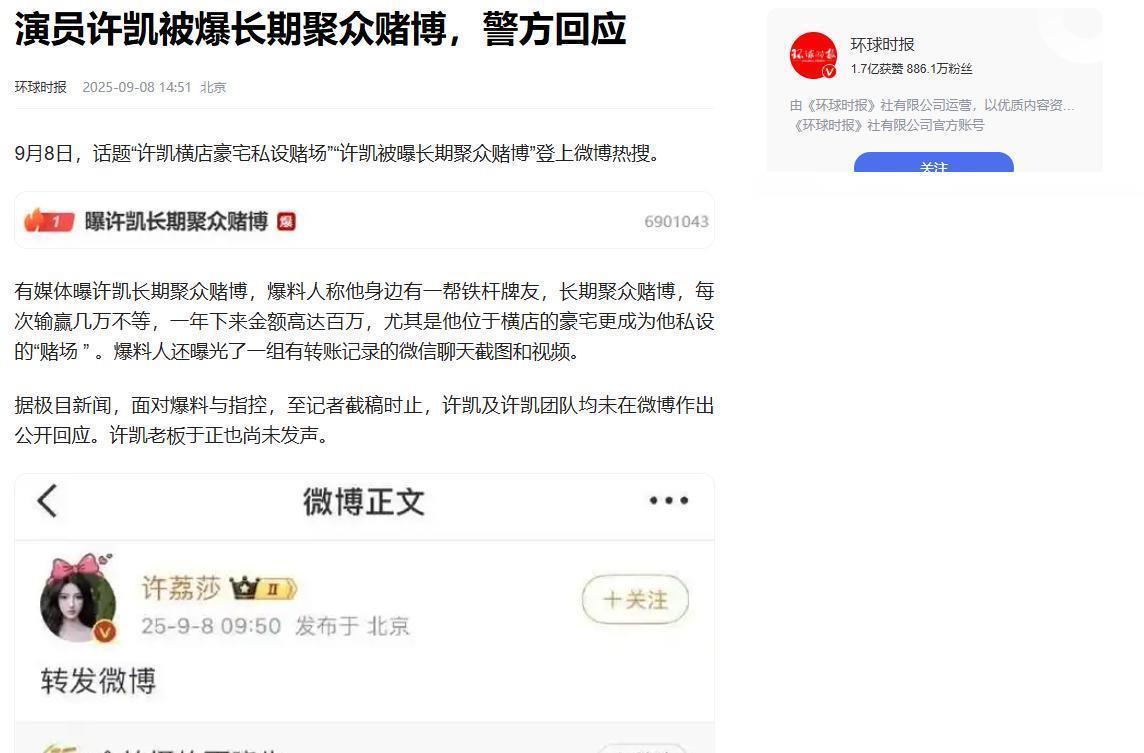
Task: Click the blue 关注 button for 环球时报
Action: coord(934,162)
